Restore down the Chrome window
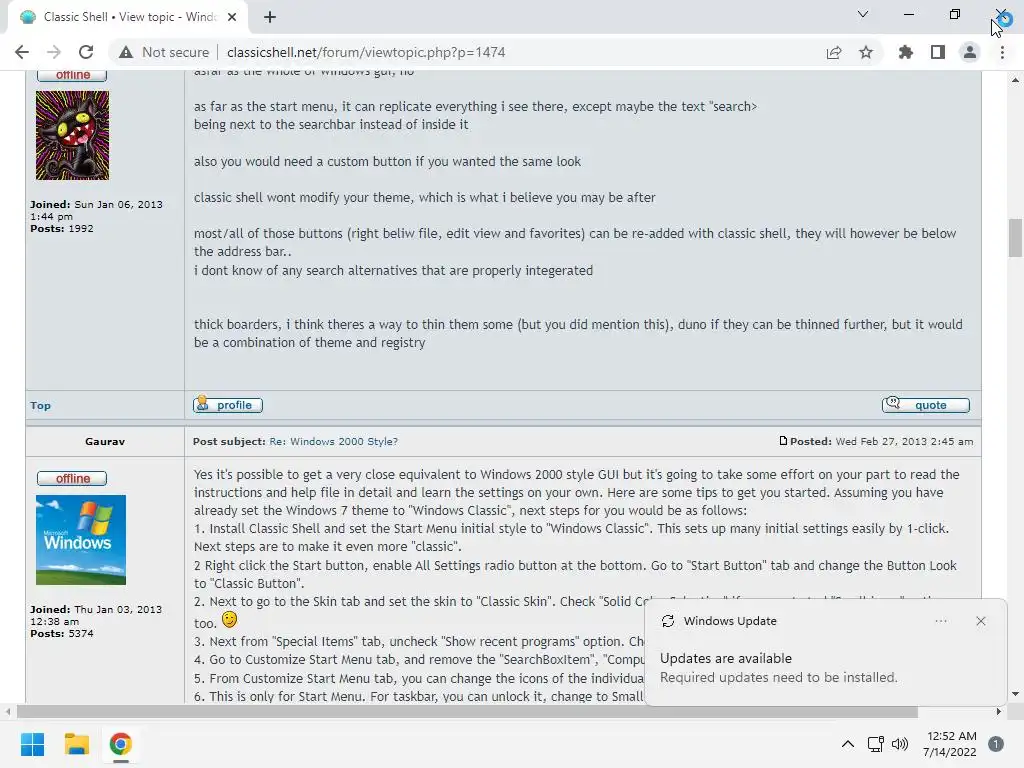The width and height of the screenshot is (1024, 768). (955, 14)
